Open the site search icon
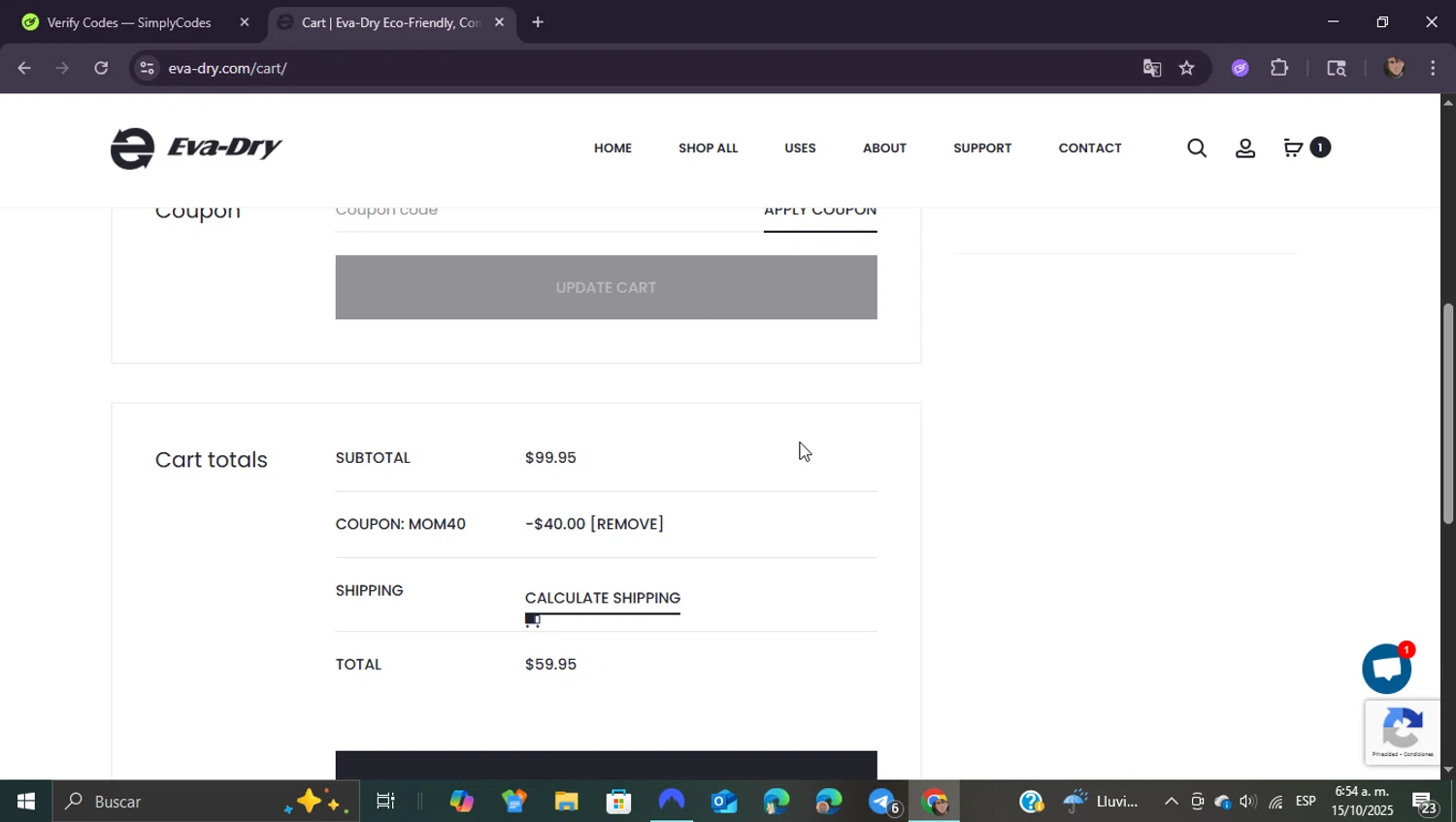 (1197, 148)
